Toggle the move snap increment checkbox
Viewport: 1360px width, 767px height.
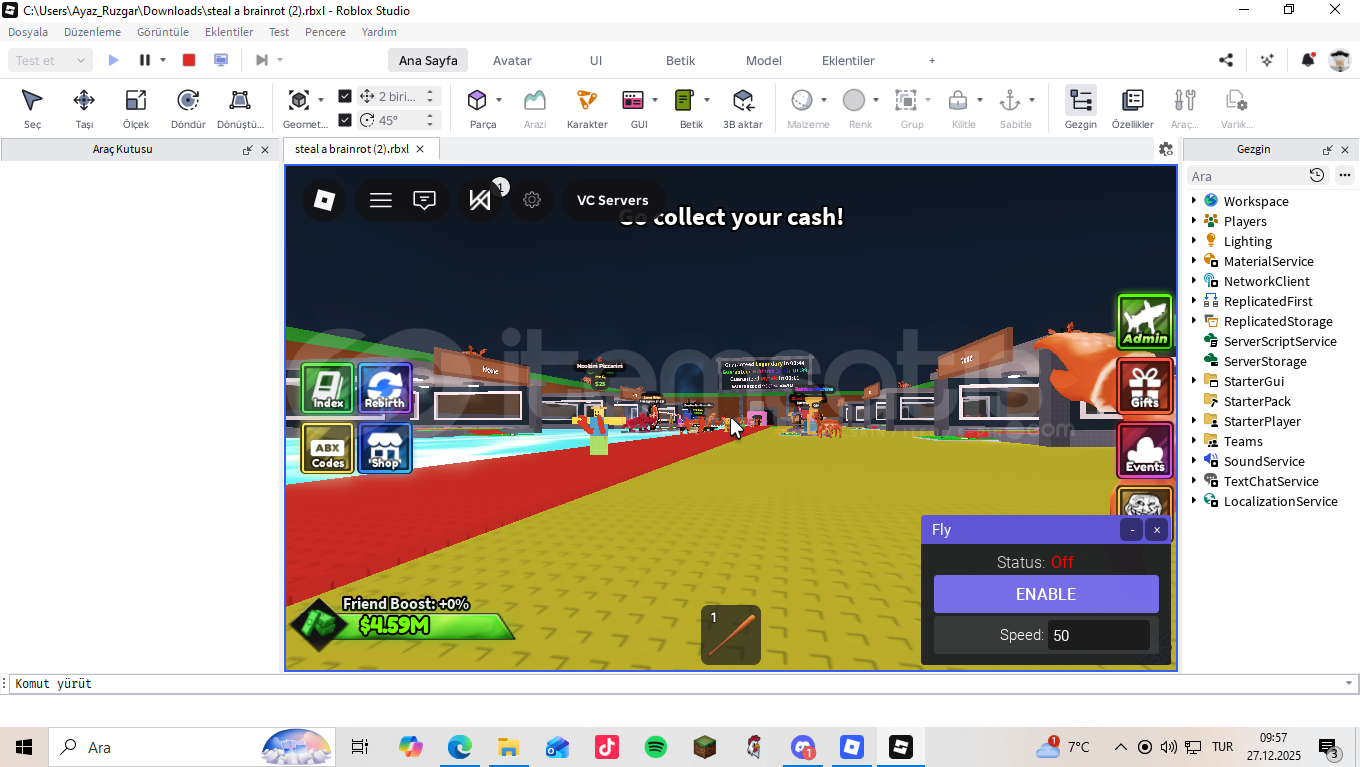(345, 96)
